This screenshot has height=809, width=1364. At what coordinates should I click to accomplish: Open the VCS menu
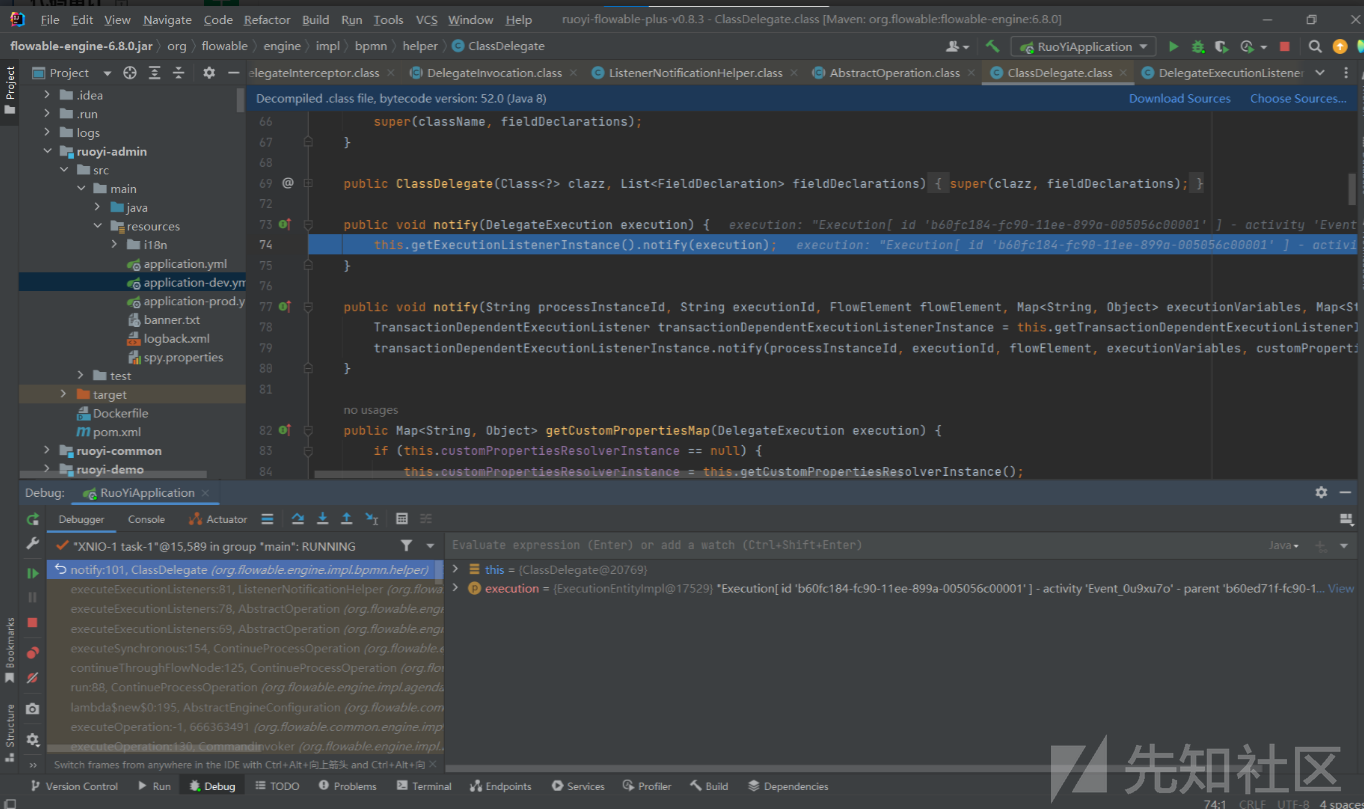click(x=427, y=20)
